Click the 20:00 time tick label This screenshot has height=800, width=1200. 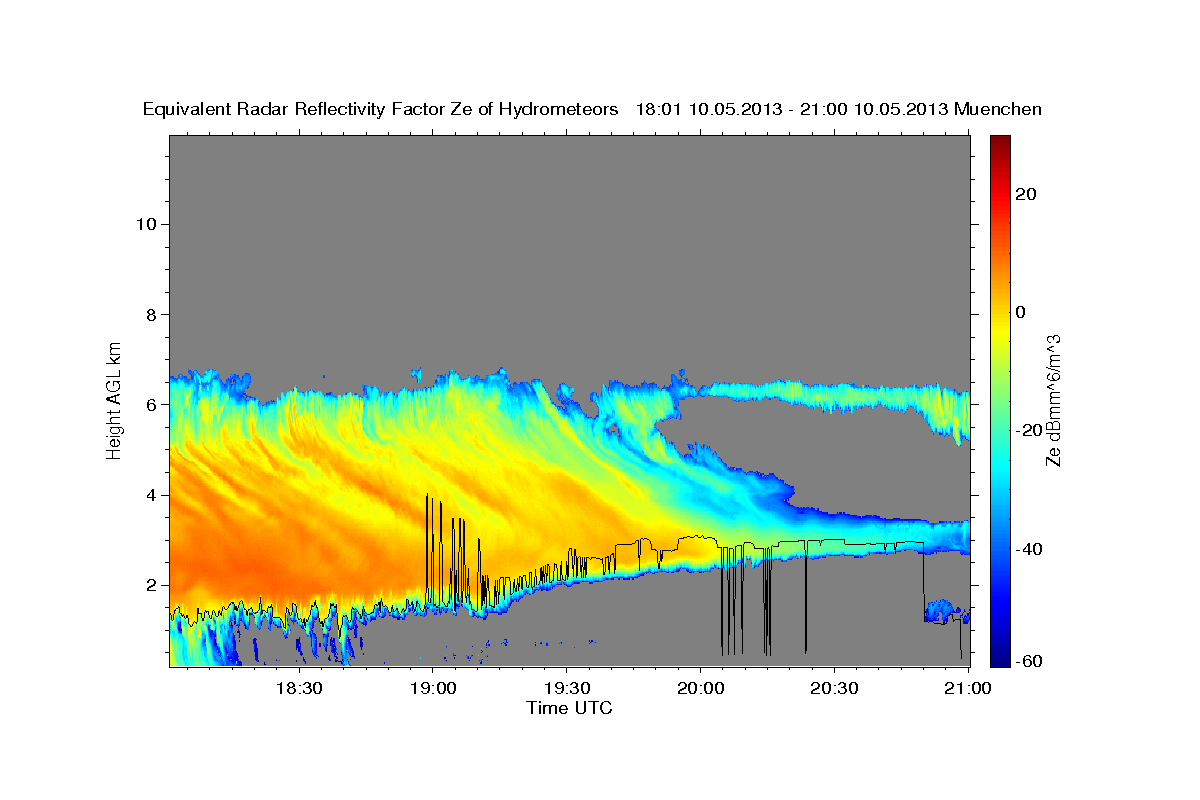click(700, 688)
